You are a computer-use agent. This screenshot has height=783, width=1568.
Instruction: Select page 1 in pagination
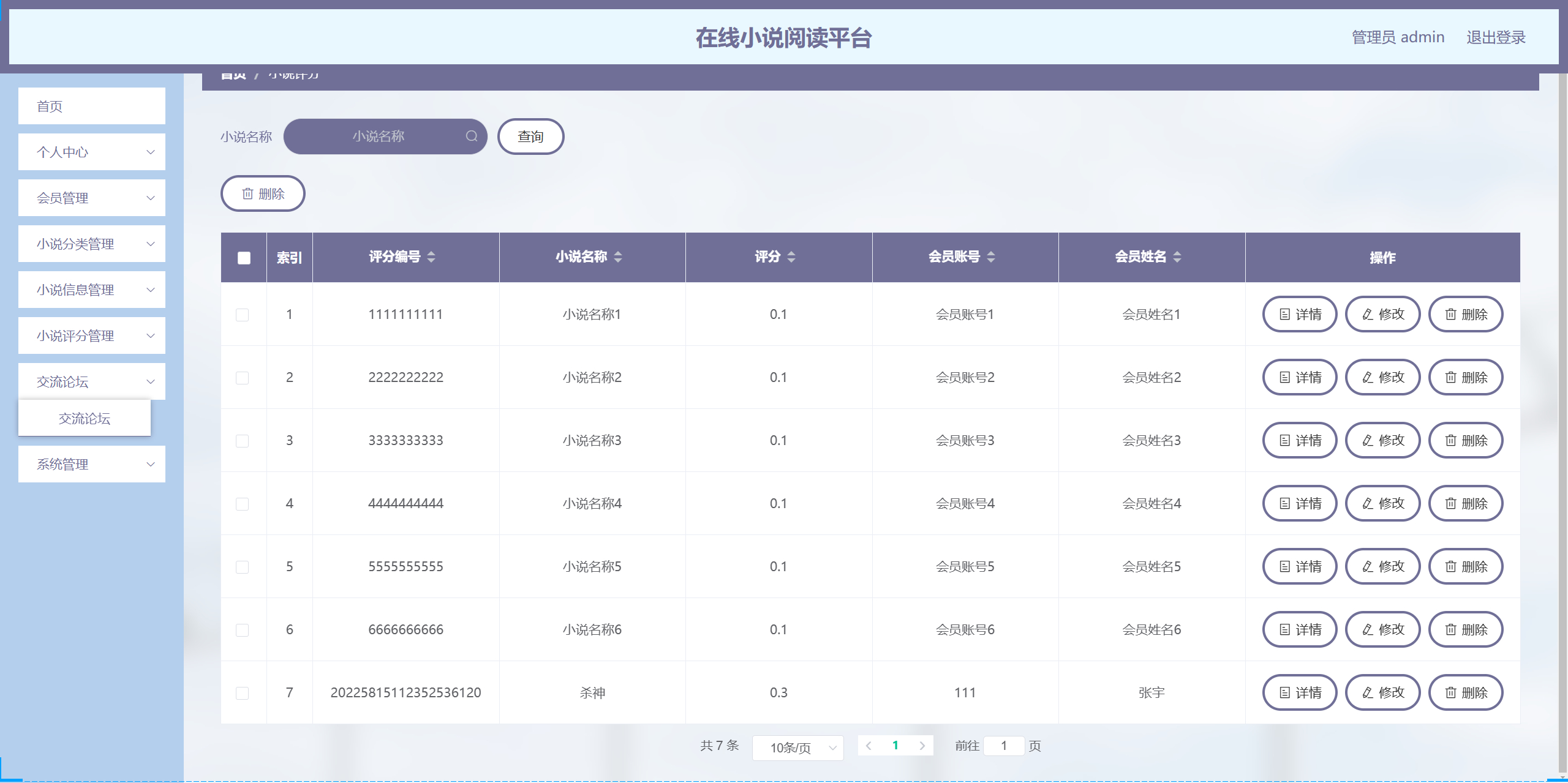point(895,745)
